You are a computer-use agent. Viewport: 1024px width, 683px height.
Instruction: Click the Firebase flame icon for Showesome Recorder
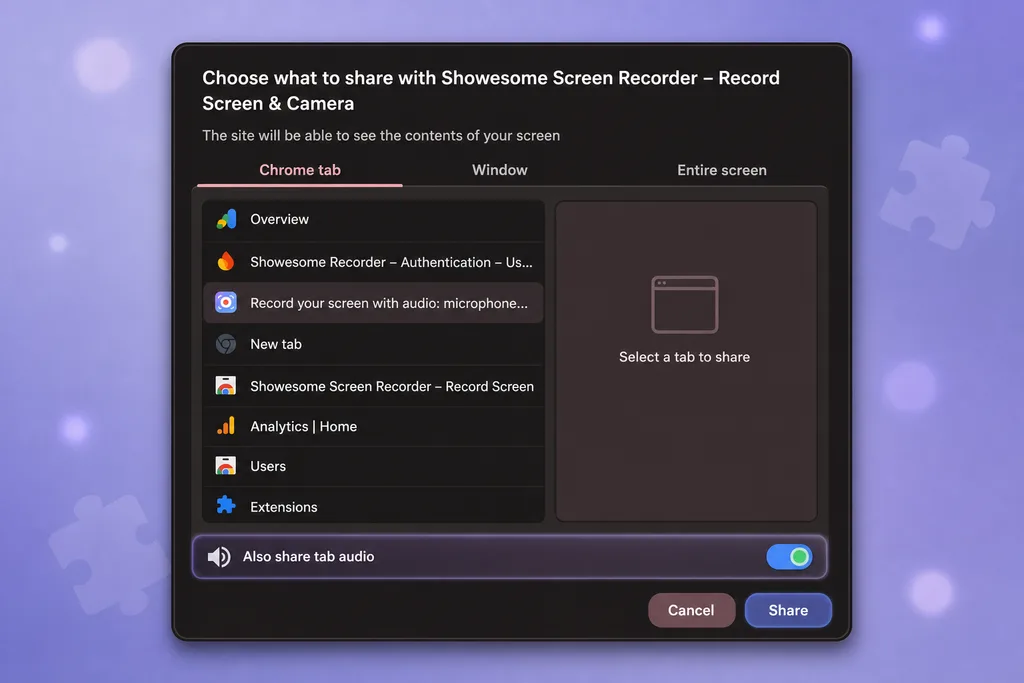pyautogui.click(x=226, y=262)
